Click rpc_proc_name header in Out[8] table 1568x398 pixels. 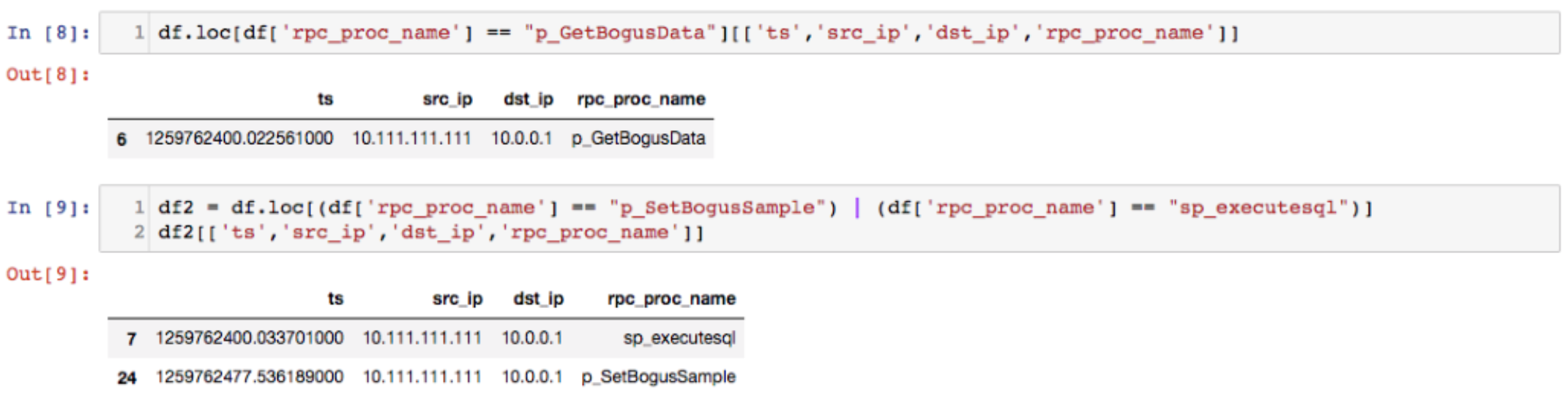[641, 99]
